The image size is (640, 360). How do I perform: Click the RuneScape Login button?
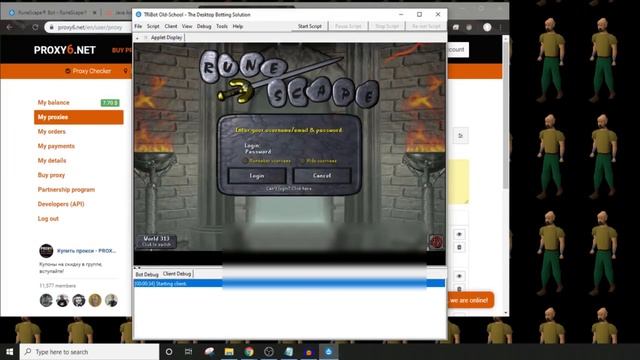257,176
